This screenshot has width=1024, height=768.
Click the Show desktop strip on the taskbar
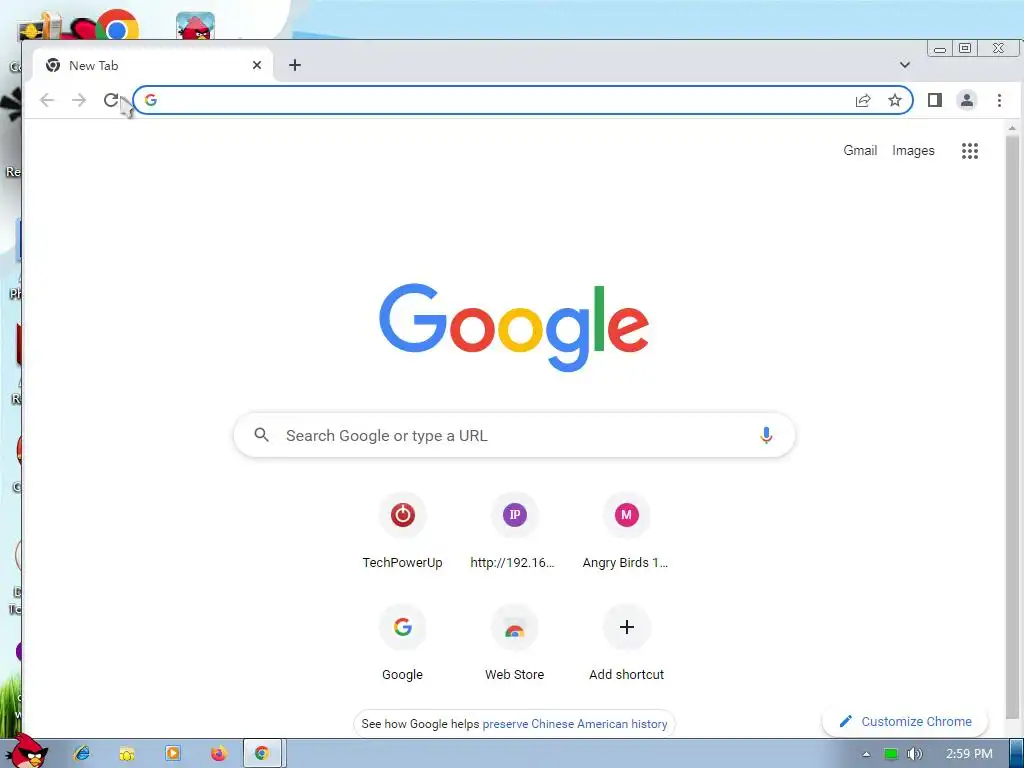point(1016,754)
